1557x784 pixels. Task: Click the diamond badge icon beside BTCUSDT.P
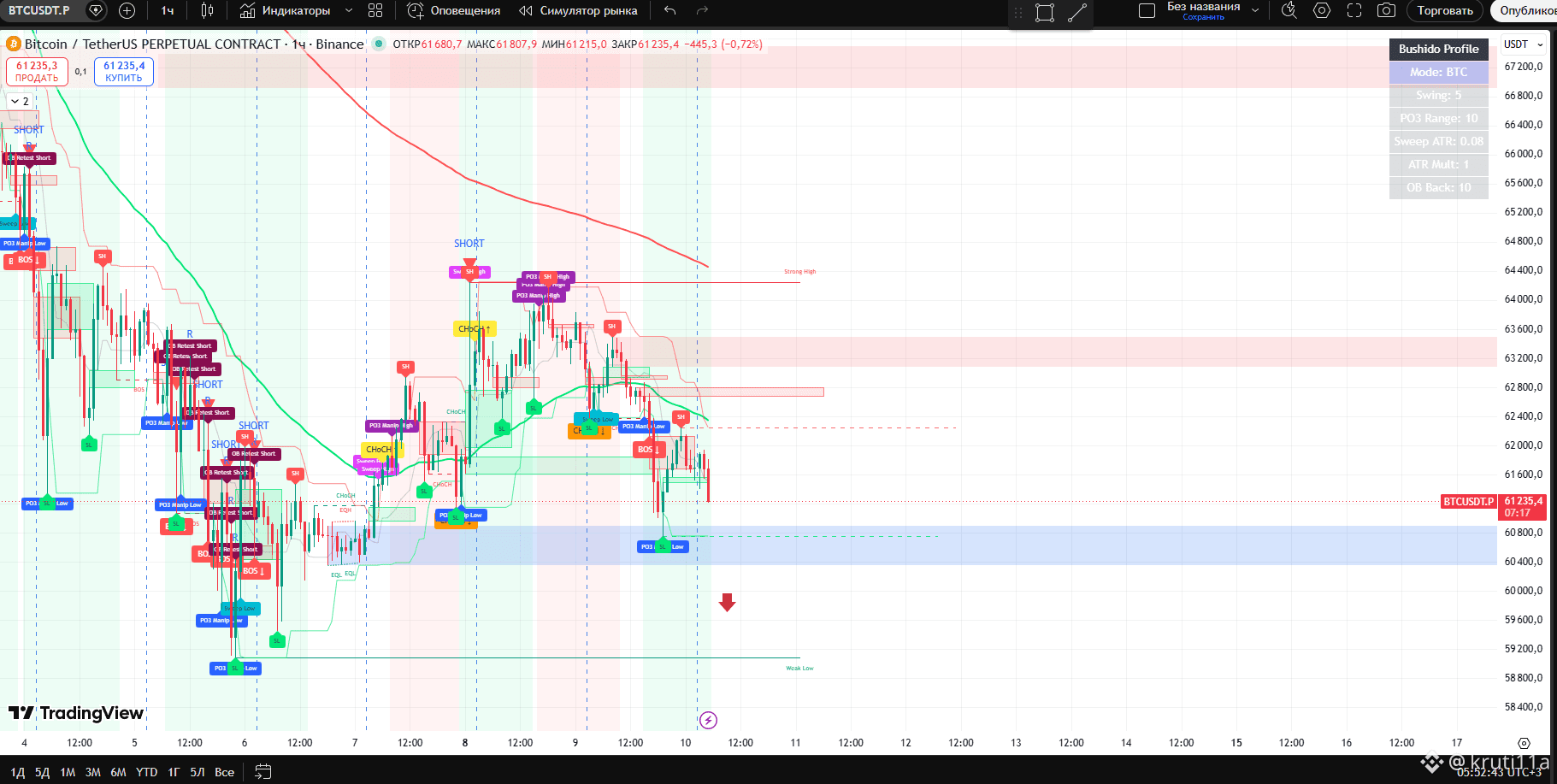click(x=97, y=10)
